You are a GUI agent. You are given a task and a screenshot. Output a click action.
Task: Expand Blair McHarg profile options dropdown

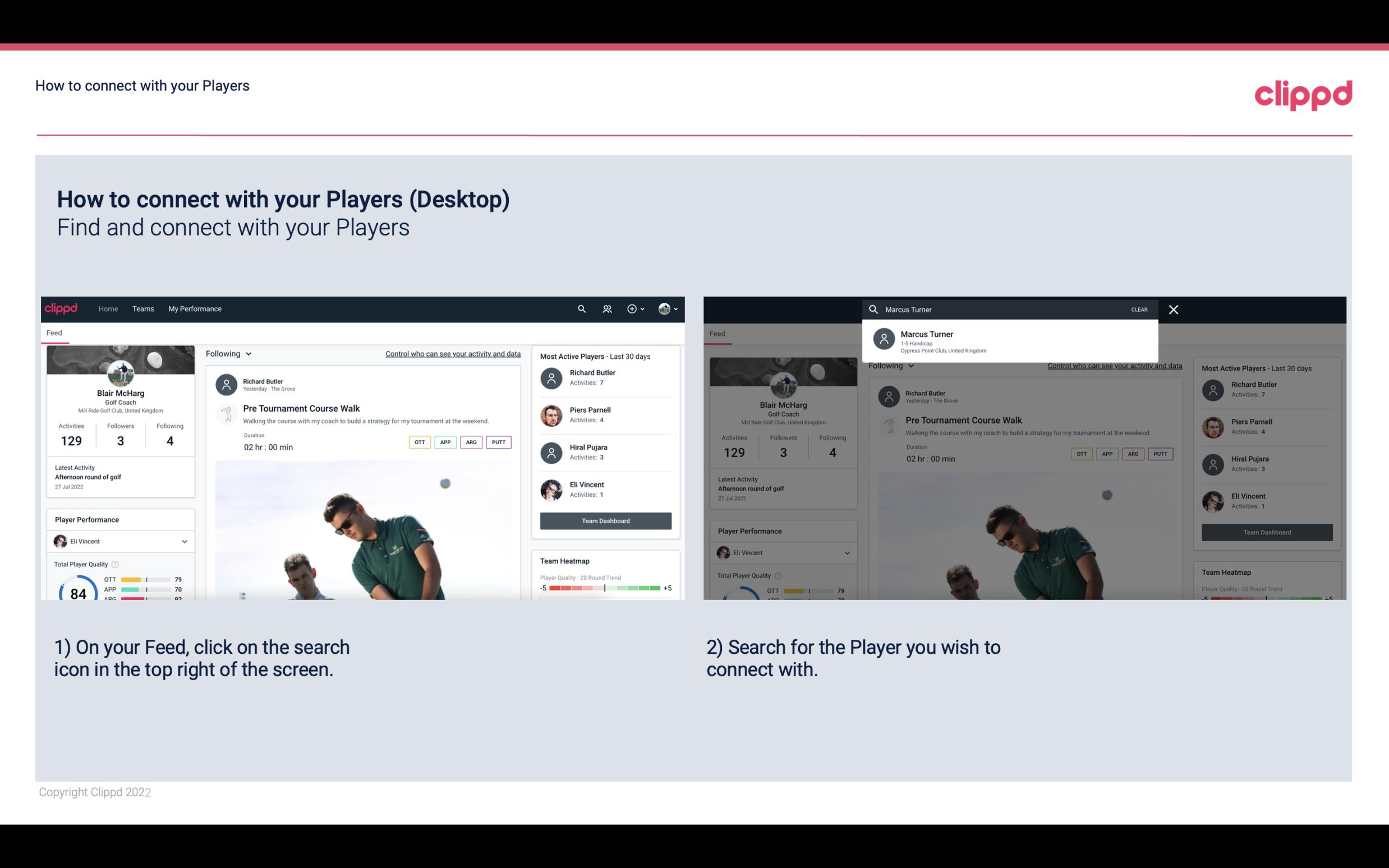coord(670,309)
